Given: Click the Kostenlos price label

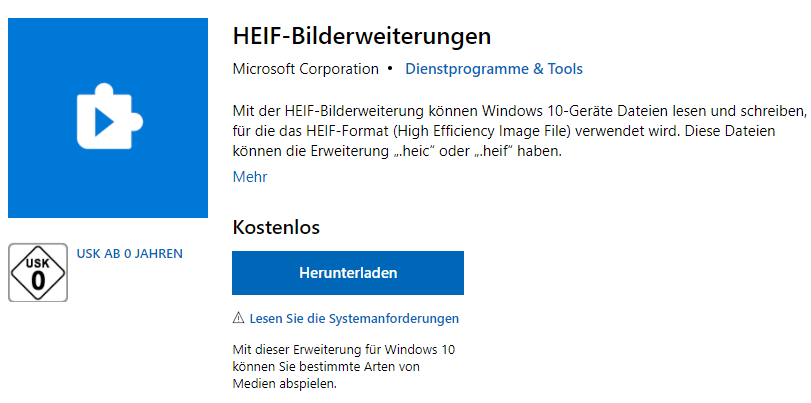Looking at the screenshot, I should (x=276, y=227).
